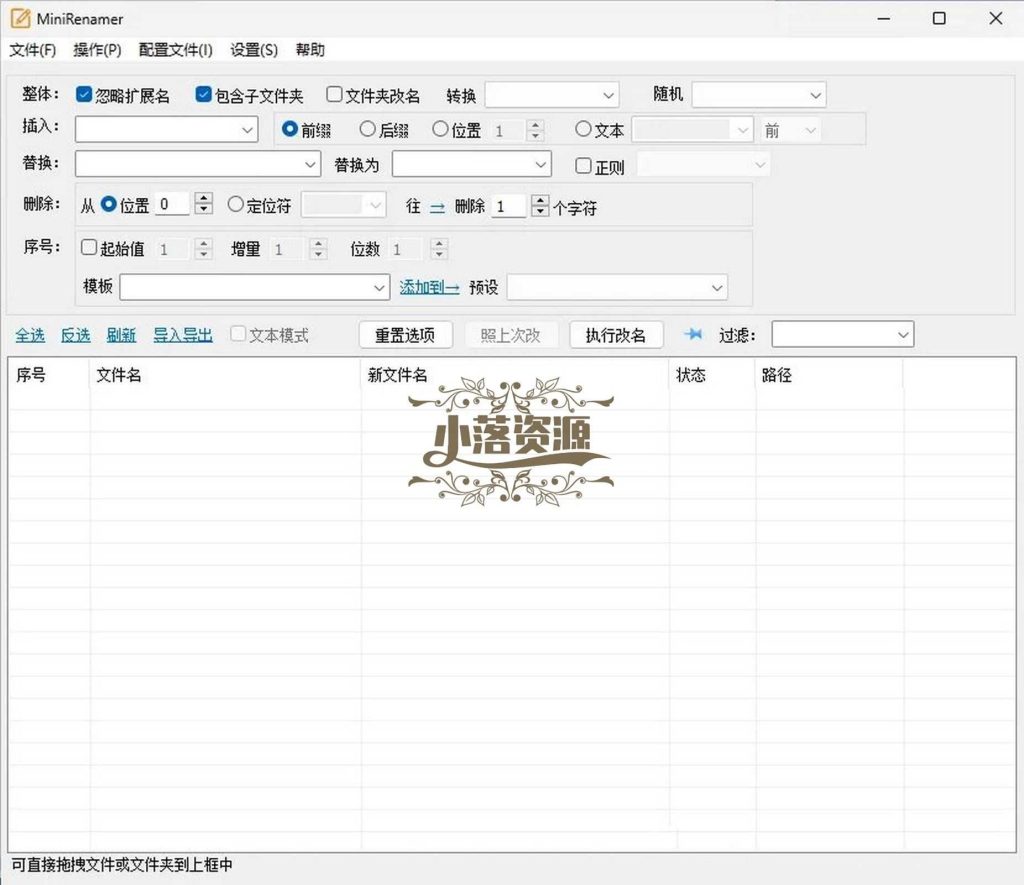
Task: Expand the 随机 dropdown
Action: (x=759, y=95)
